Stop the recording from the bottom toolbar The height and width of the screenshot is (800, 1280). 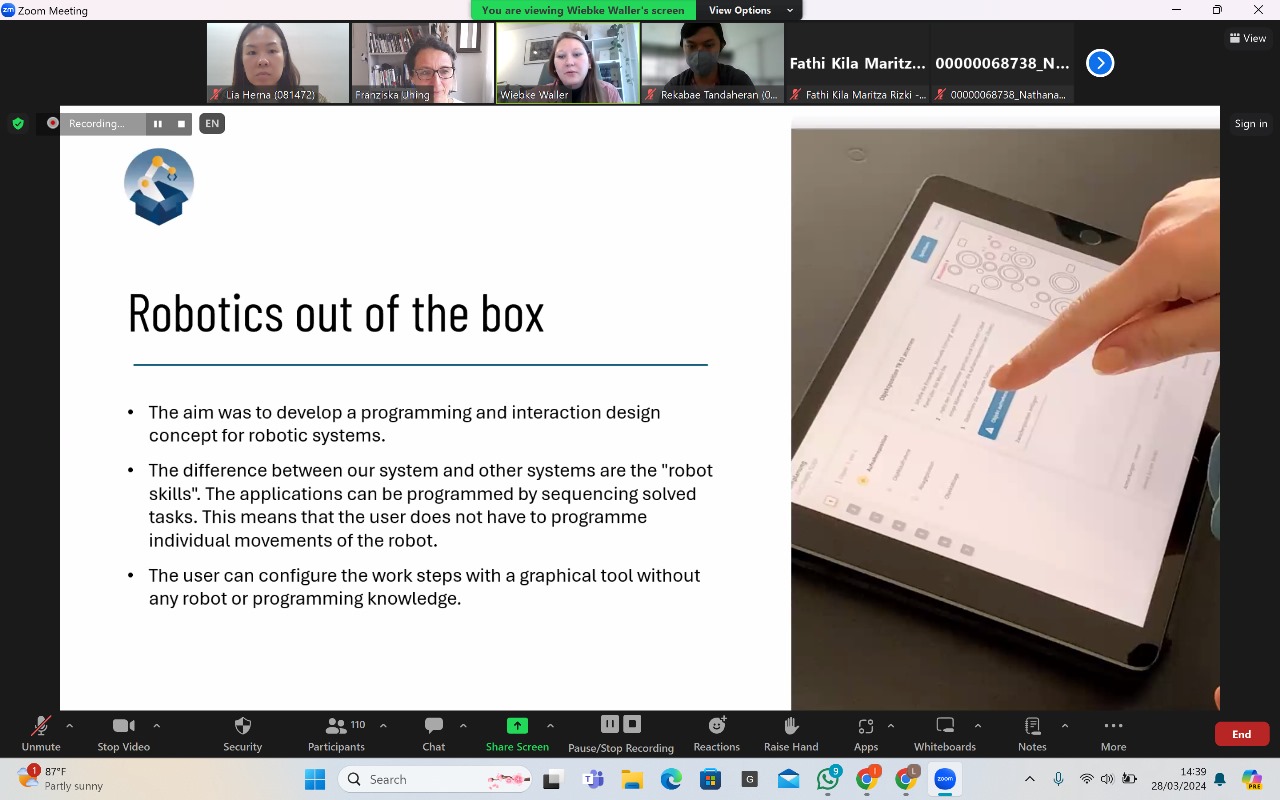632,724
